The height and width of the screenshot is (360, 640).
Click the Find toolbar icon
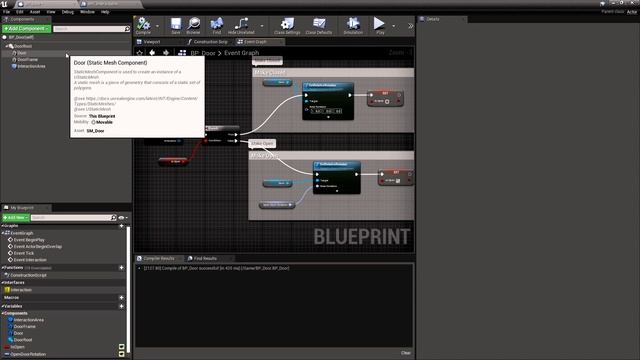(217, 24)
